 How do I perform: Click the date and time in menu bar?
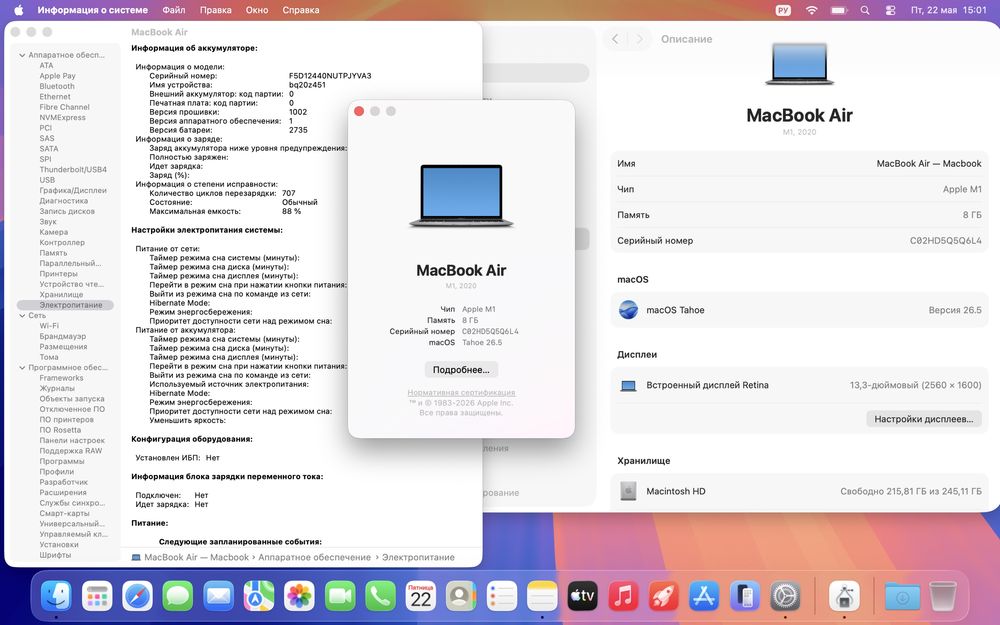point(948,10)
